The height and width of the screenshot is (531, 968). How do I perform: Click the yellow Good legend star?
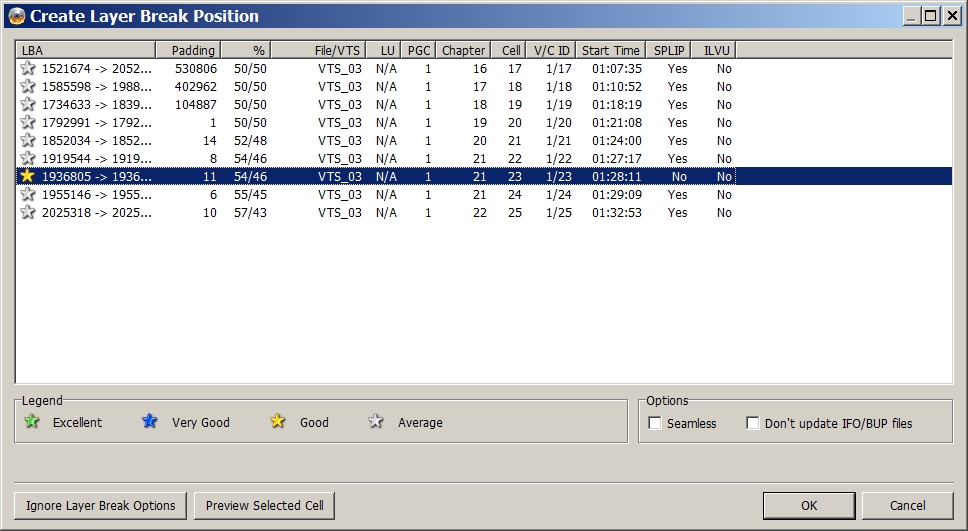point(278,422)
